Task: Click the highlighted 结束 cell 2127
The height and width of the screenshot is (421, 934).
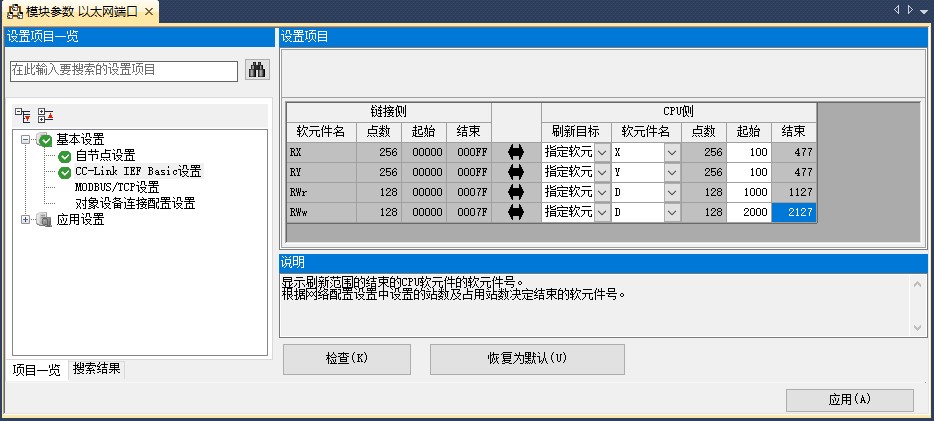Action: (794, 213)
